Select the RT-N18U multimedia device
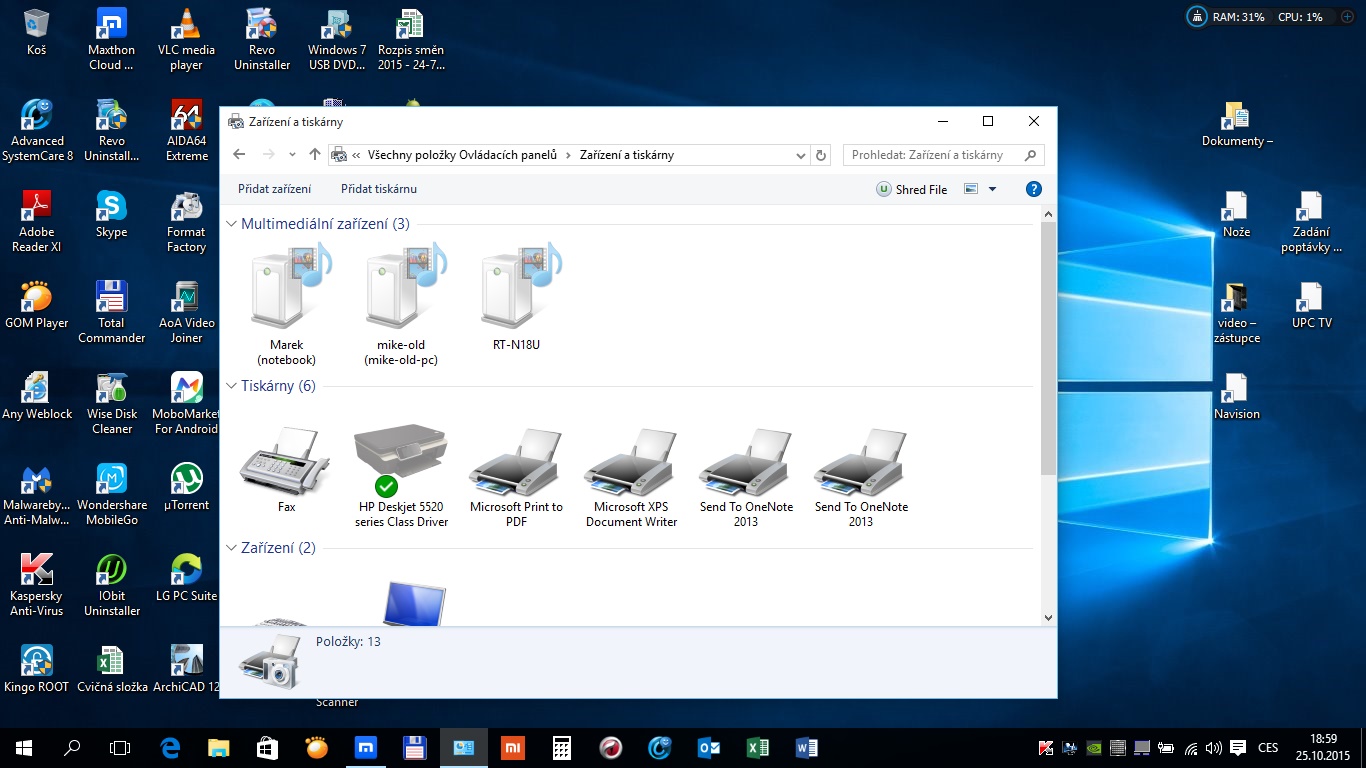The width and height of the screenshot is (1366, 768). pyautogui.click(x=516, y=290)
